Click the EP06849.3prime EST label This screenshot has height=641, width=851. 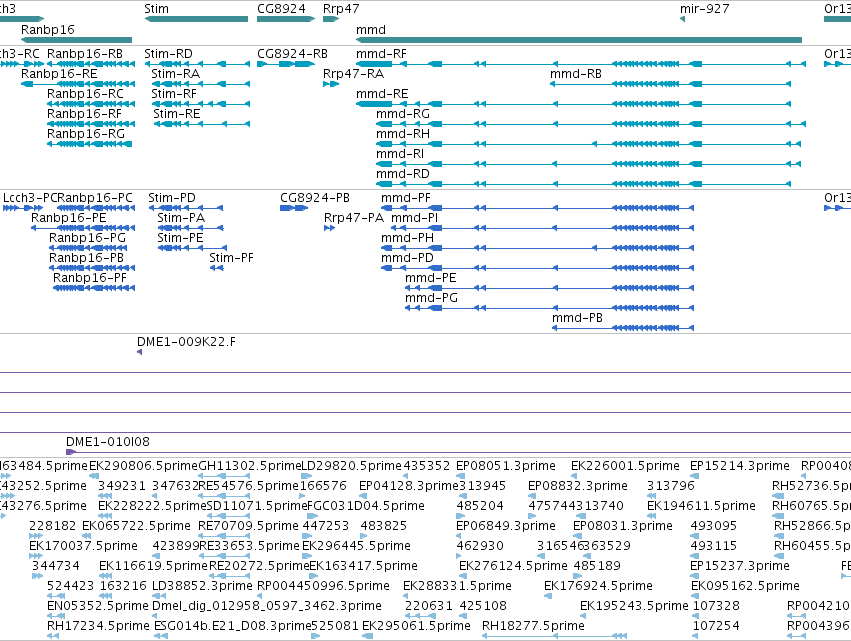coord(506,526)
